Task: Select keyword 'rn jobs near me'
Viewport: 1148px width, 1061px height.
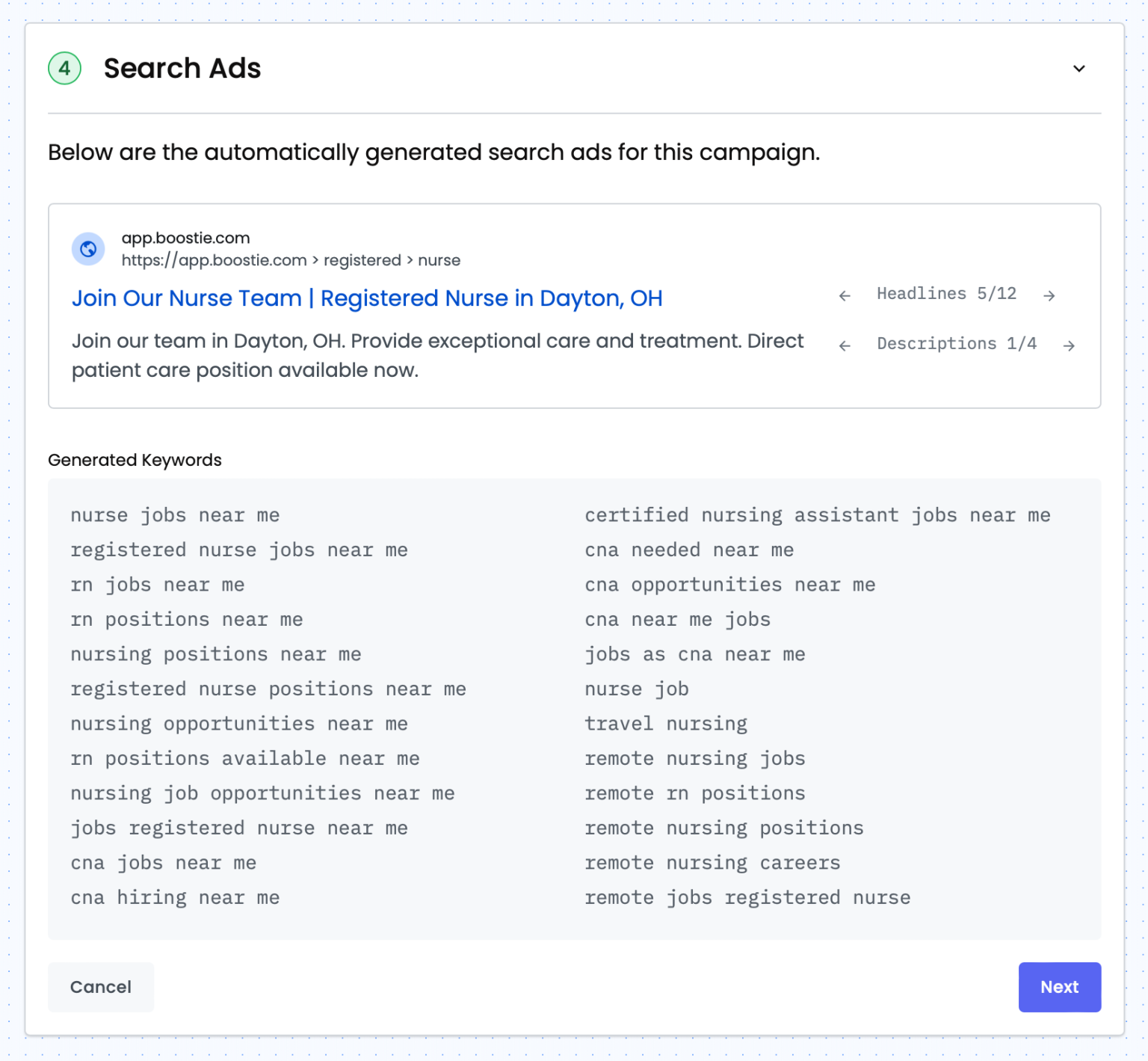Action: (x=158, y=585)
